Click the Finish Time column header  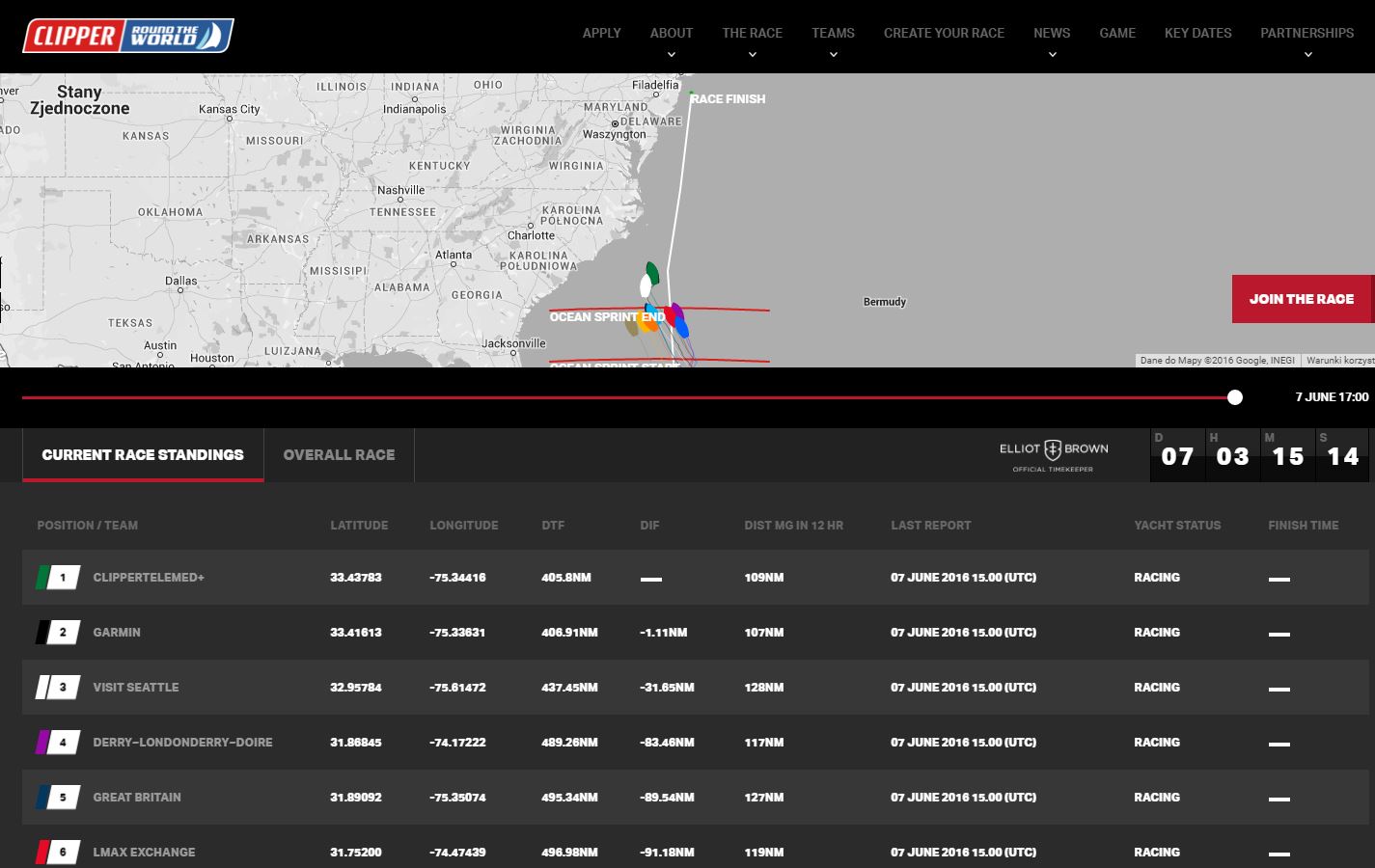(1303, 526)
